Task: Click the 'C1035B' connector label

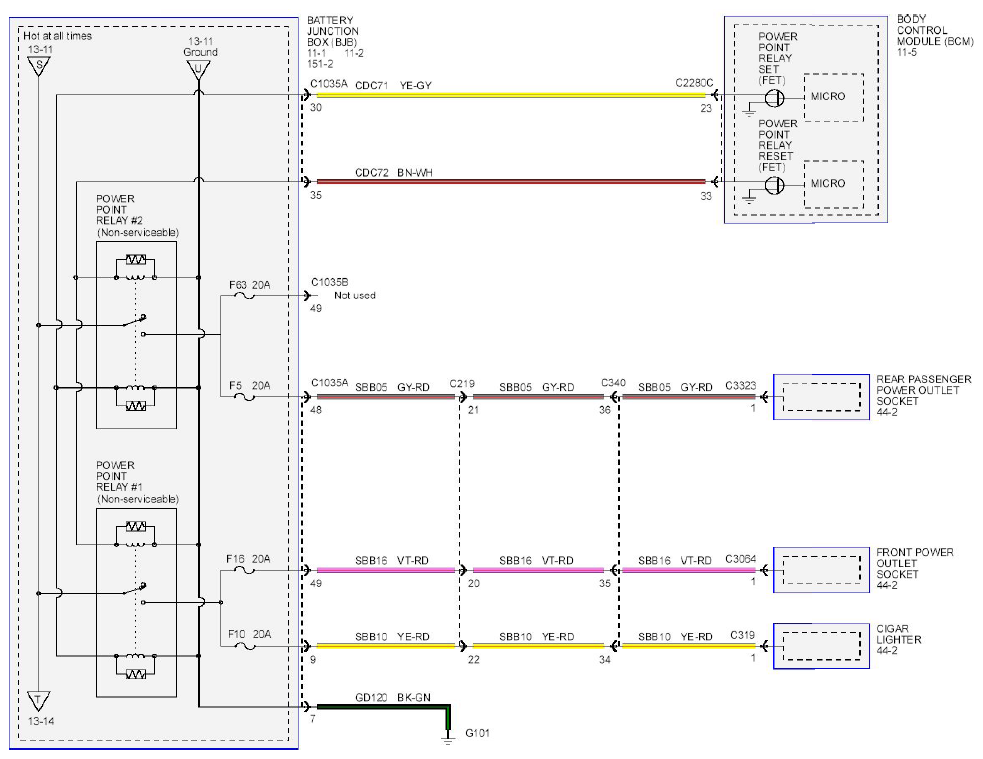Action: [x=330, y=282]
